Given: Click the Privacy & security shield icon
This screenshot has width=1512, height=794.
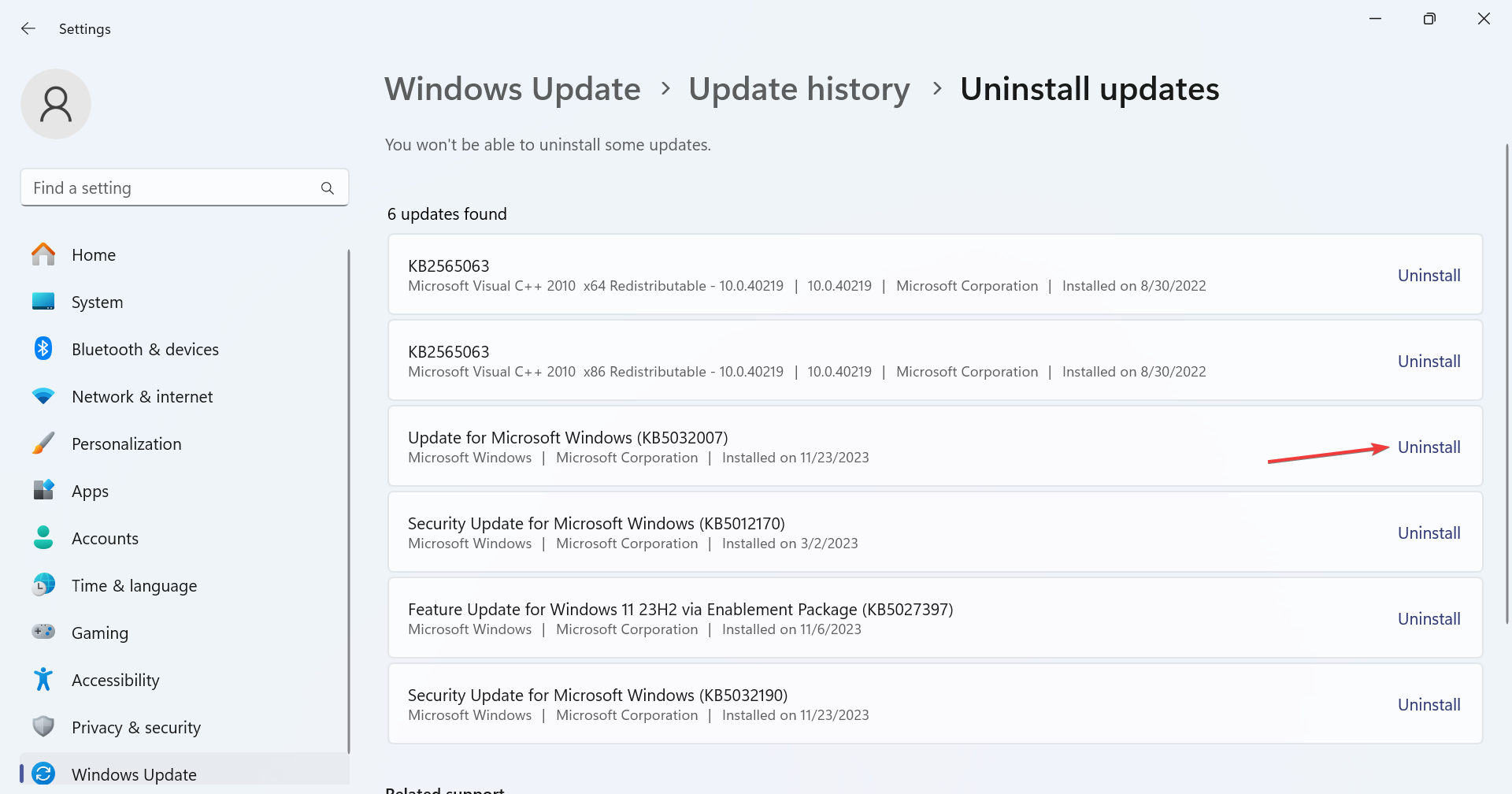Looking at the screenshot, I should (43, 726).
